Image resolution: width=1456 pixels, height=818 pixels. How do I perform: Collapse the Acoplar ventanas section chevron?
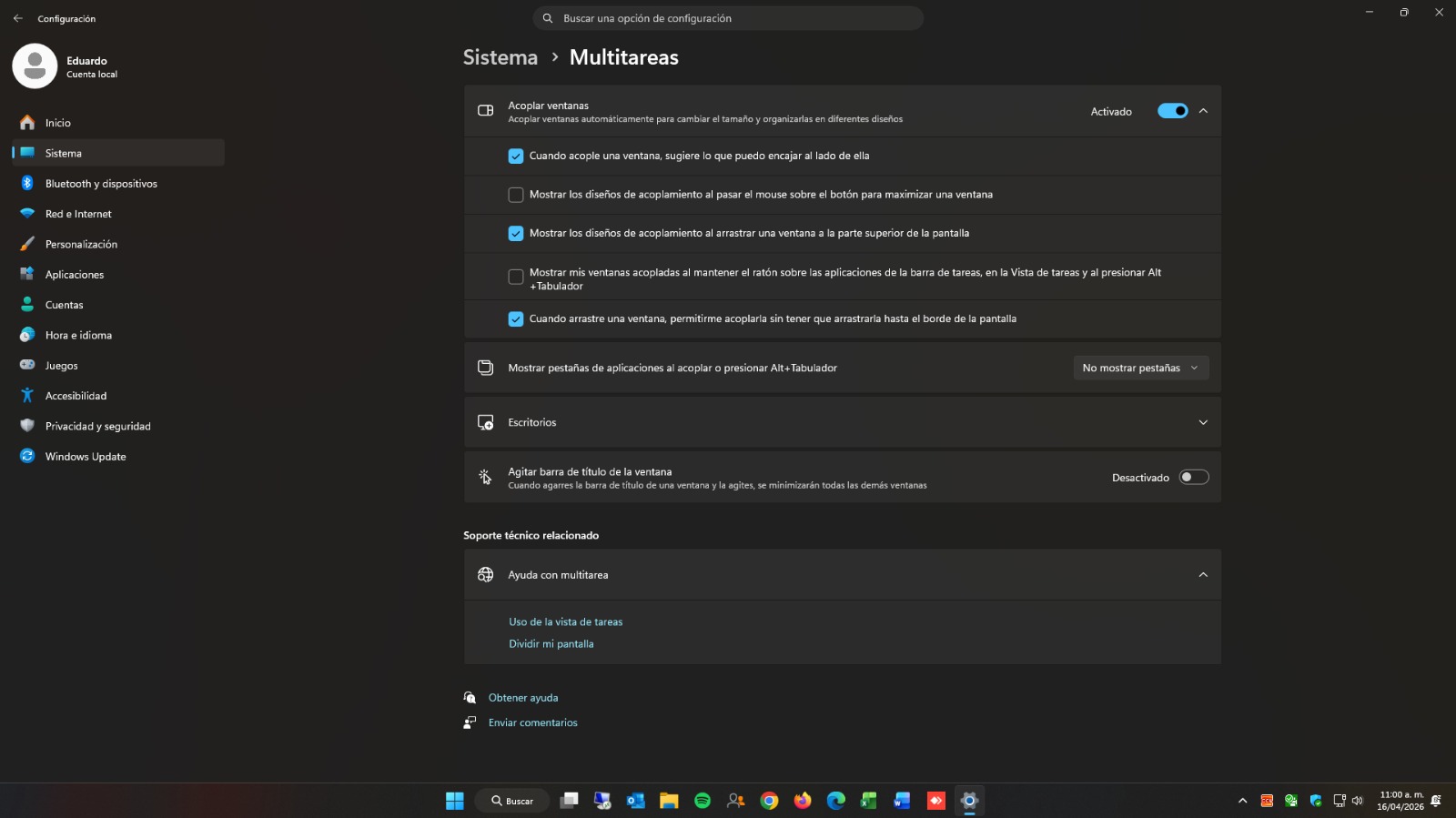pyautogui.click(x=1203, y=111)
